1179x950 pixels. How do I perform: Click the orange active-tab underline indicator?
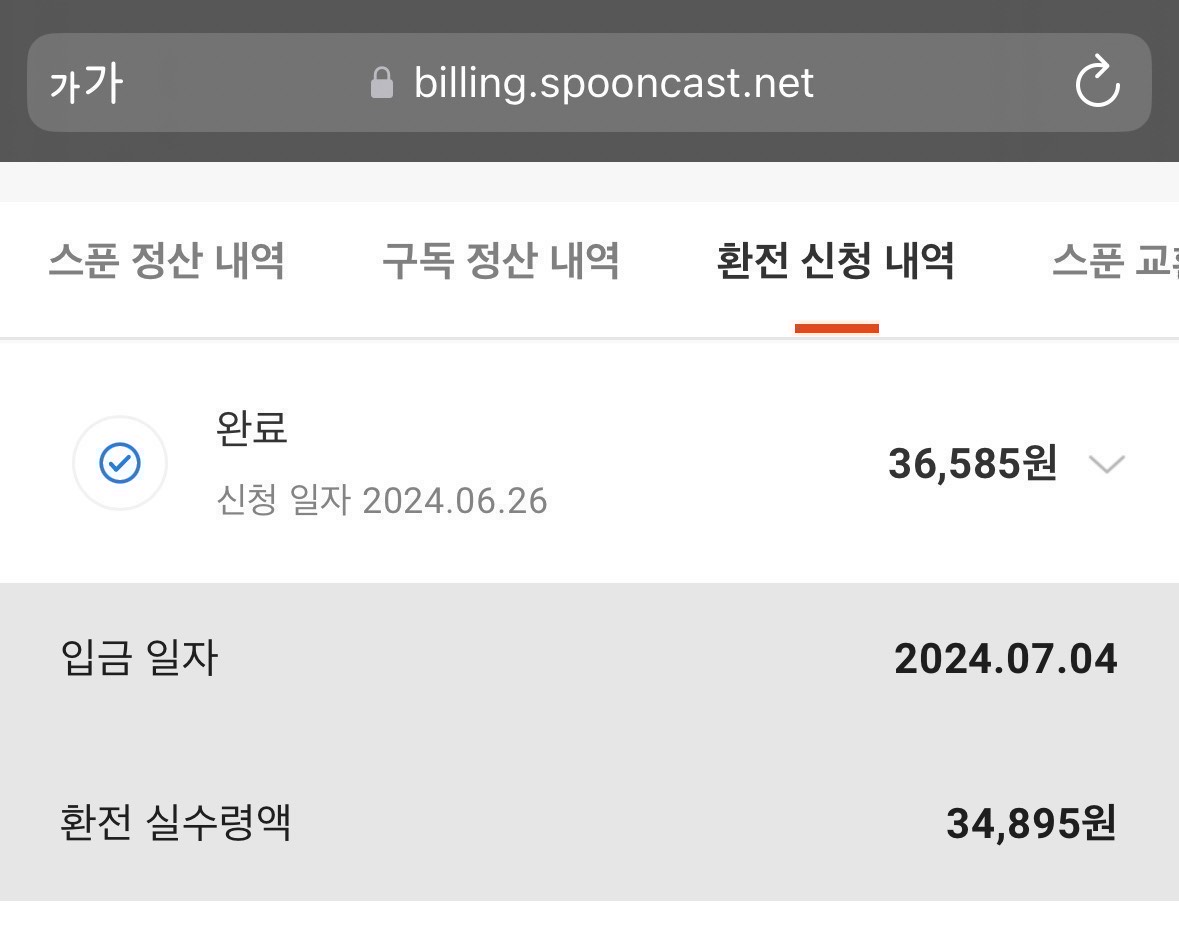[836, 328]
